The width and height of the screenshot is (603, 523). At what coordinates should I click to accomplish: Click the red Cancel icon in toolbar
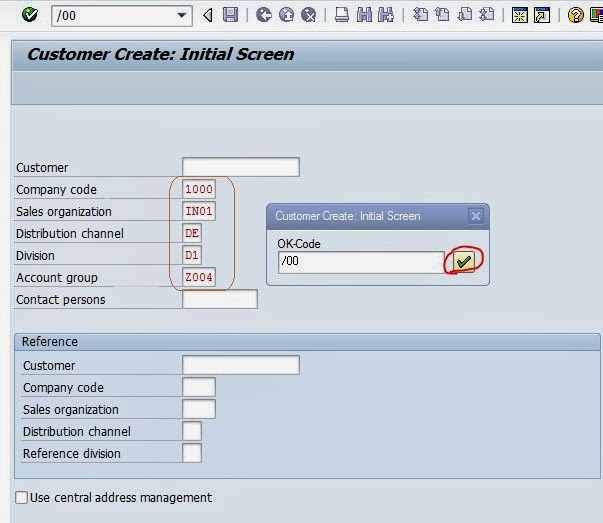click(309, 15)
